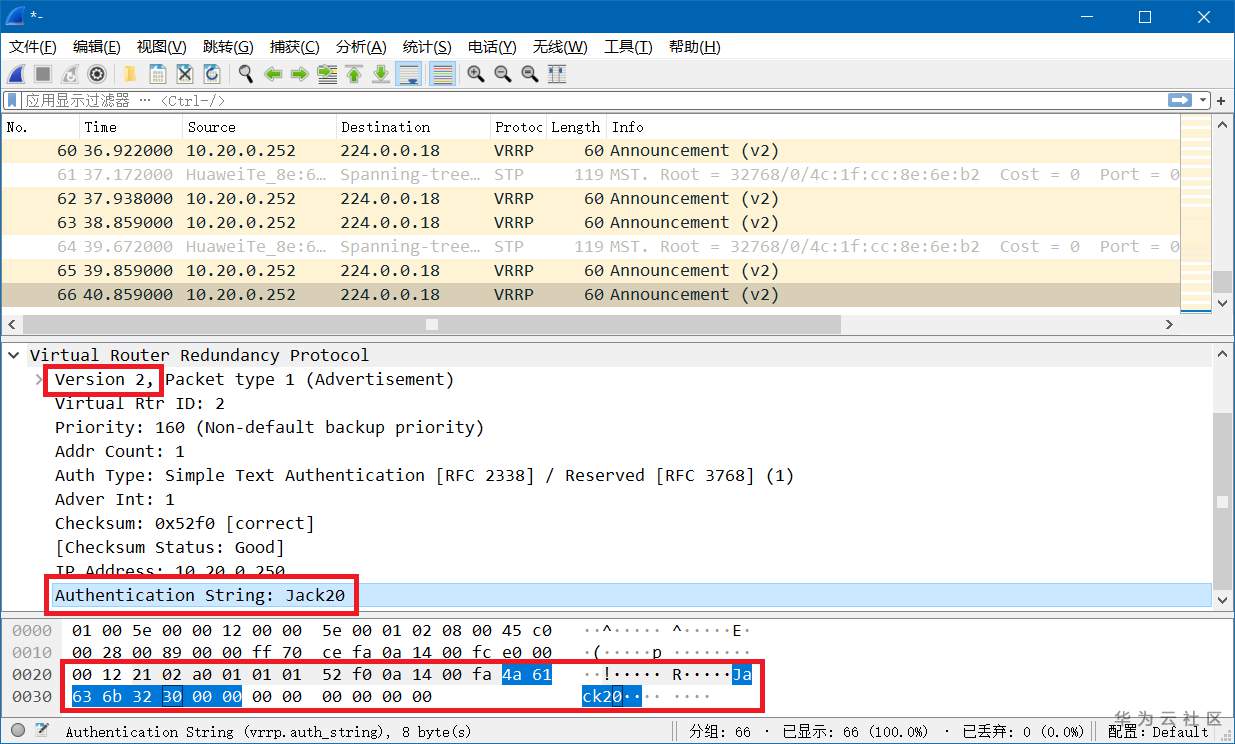Sort by the Length column header

click(x=576, y=127)
